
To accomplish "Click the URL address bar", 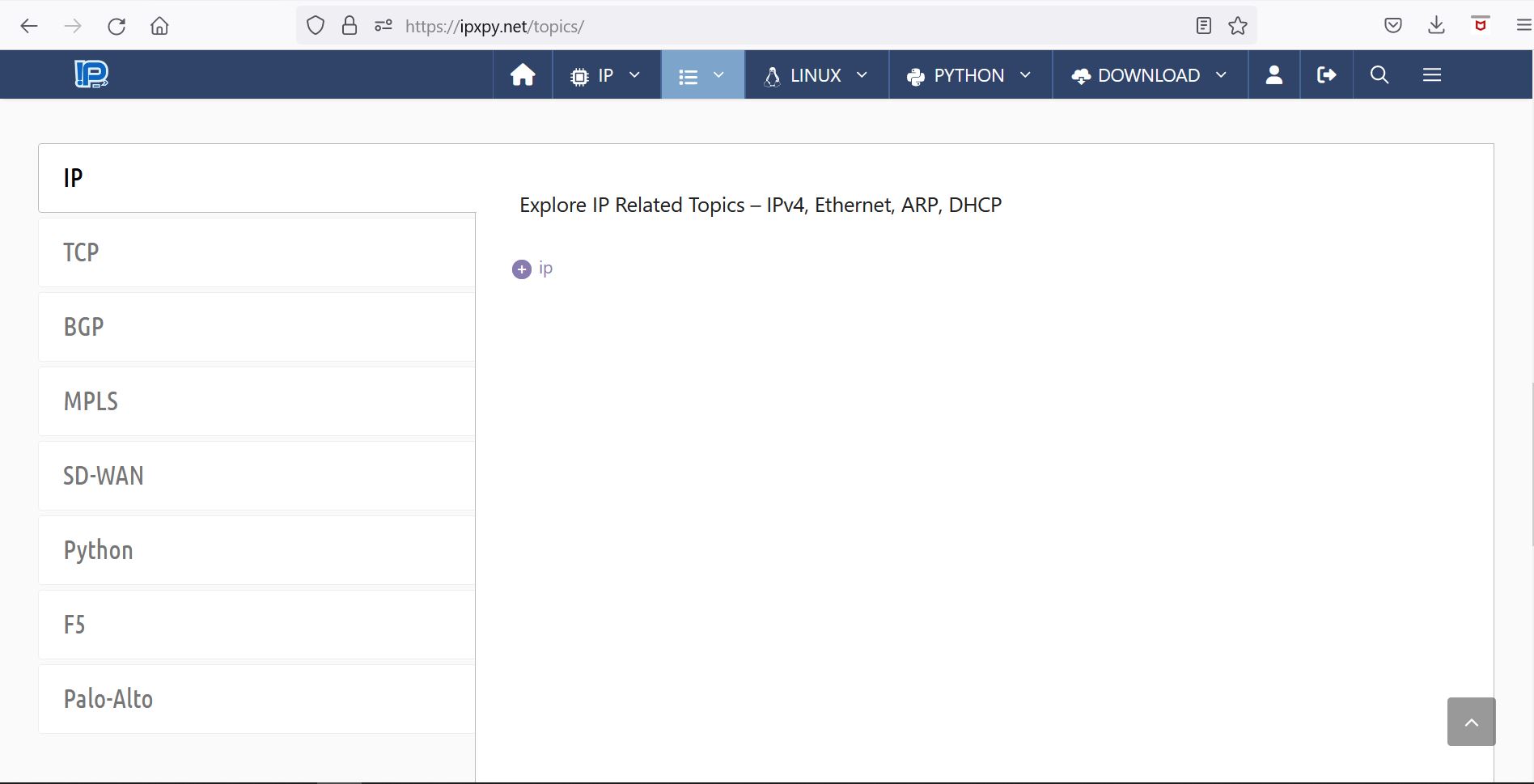I will coord(777,26).
